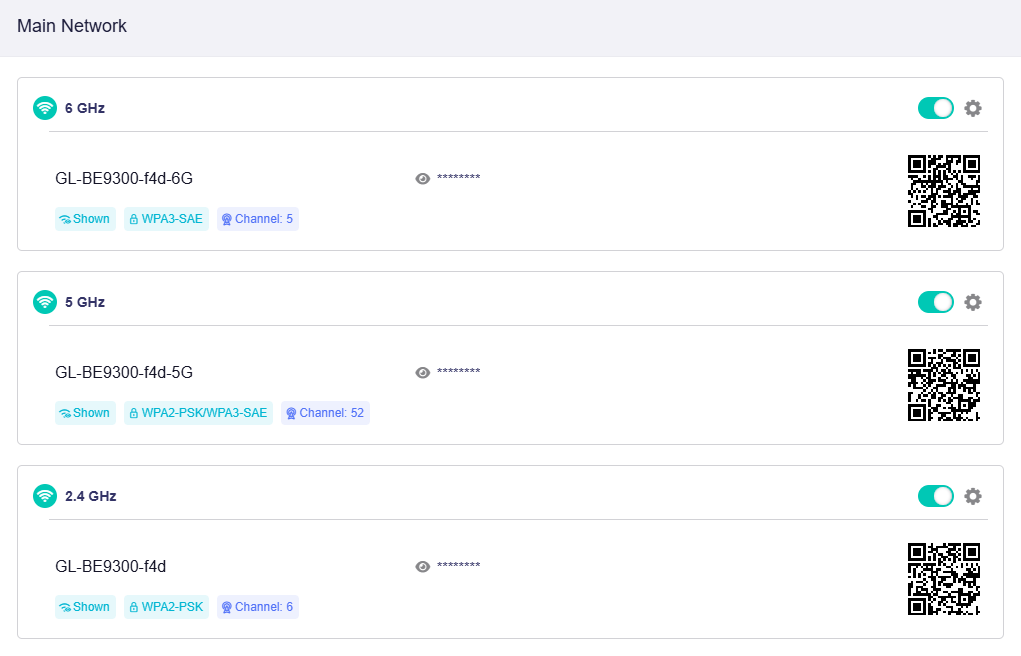Turn off the 5 GHz network switch
This screenshot has height=656, width=1021.
coord(936,302)
